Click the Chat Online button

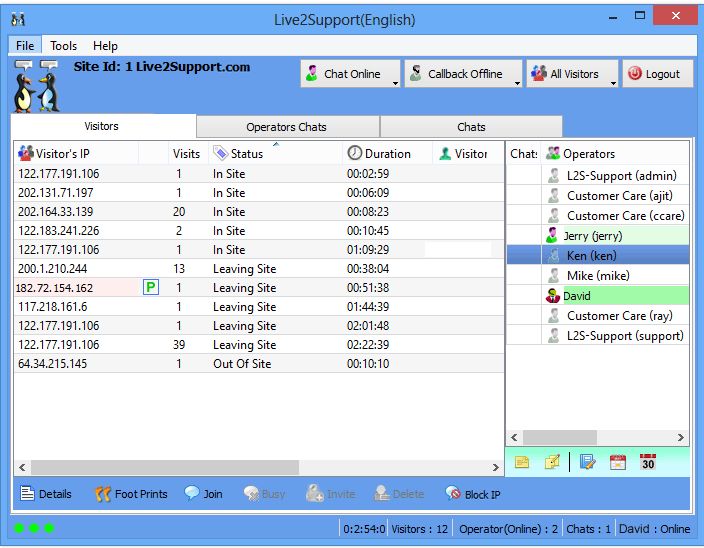tap(343, 74)
